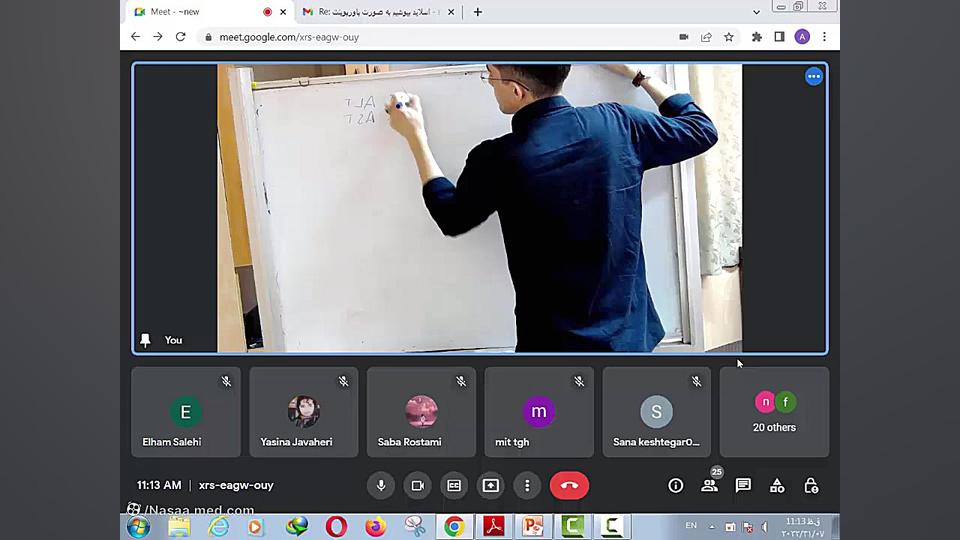Image resolution: width=960 pixels, height=540 pixels.
Task: Close the Gmail tab
Action: [451, 12]
